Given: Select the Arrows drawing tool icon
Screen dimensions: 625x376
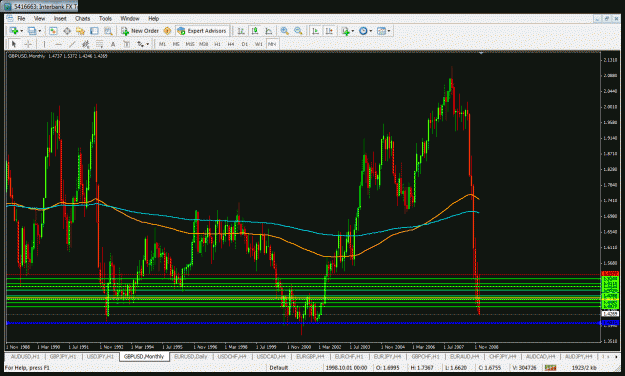Looking at the screenshot, I should coord(140,44).
